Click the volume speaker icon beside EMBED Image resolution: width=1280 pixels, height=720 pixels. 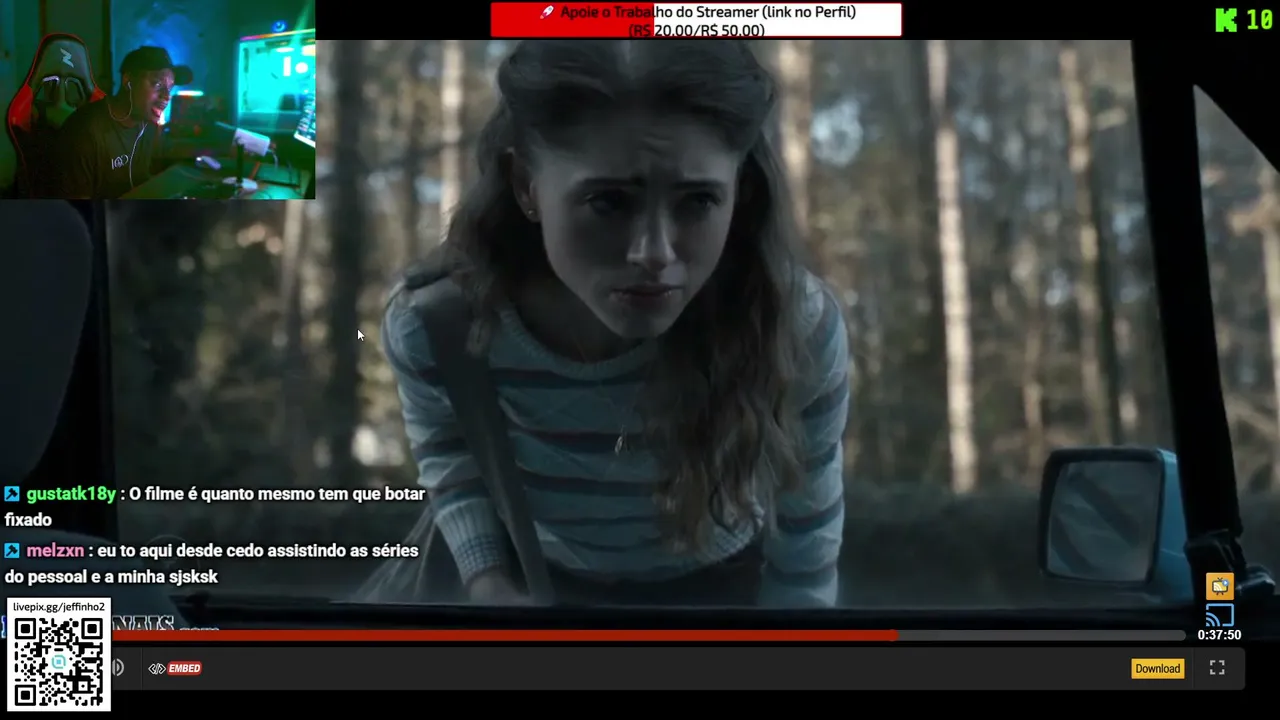118,668
